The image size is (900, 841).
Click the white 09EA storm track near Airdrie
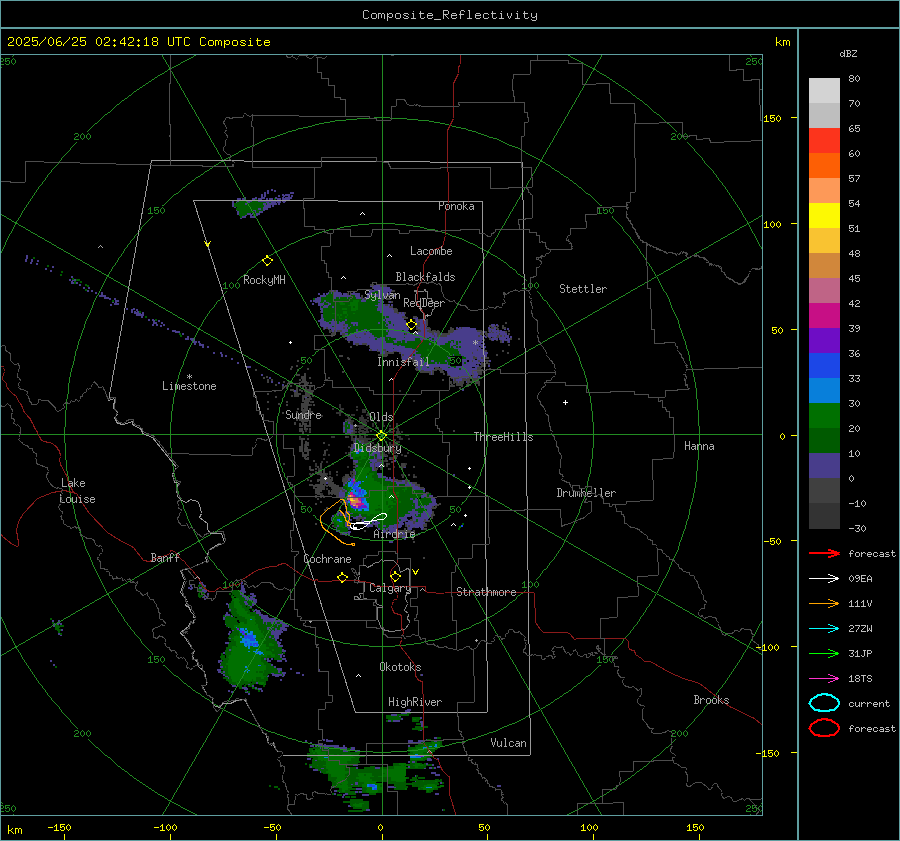(368, 522)
